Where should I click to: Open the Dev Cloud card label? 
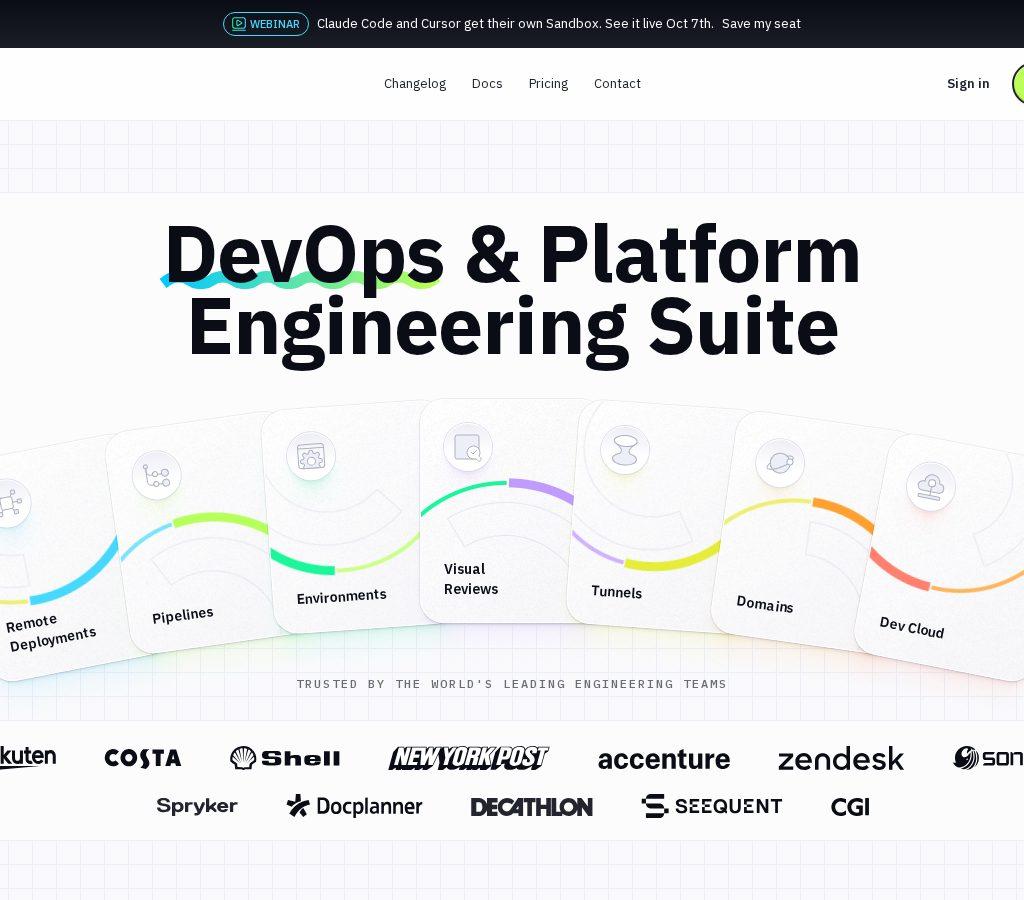click(x=912, y=627)
